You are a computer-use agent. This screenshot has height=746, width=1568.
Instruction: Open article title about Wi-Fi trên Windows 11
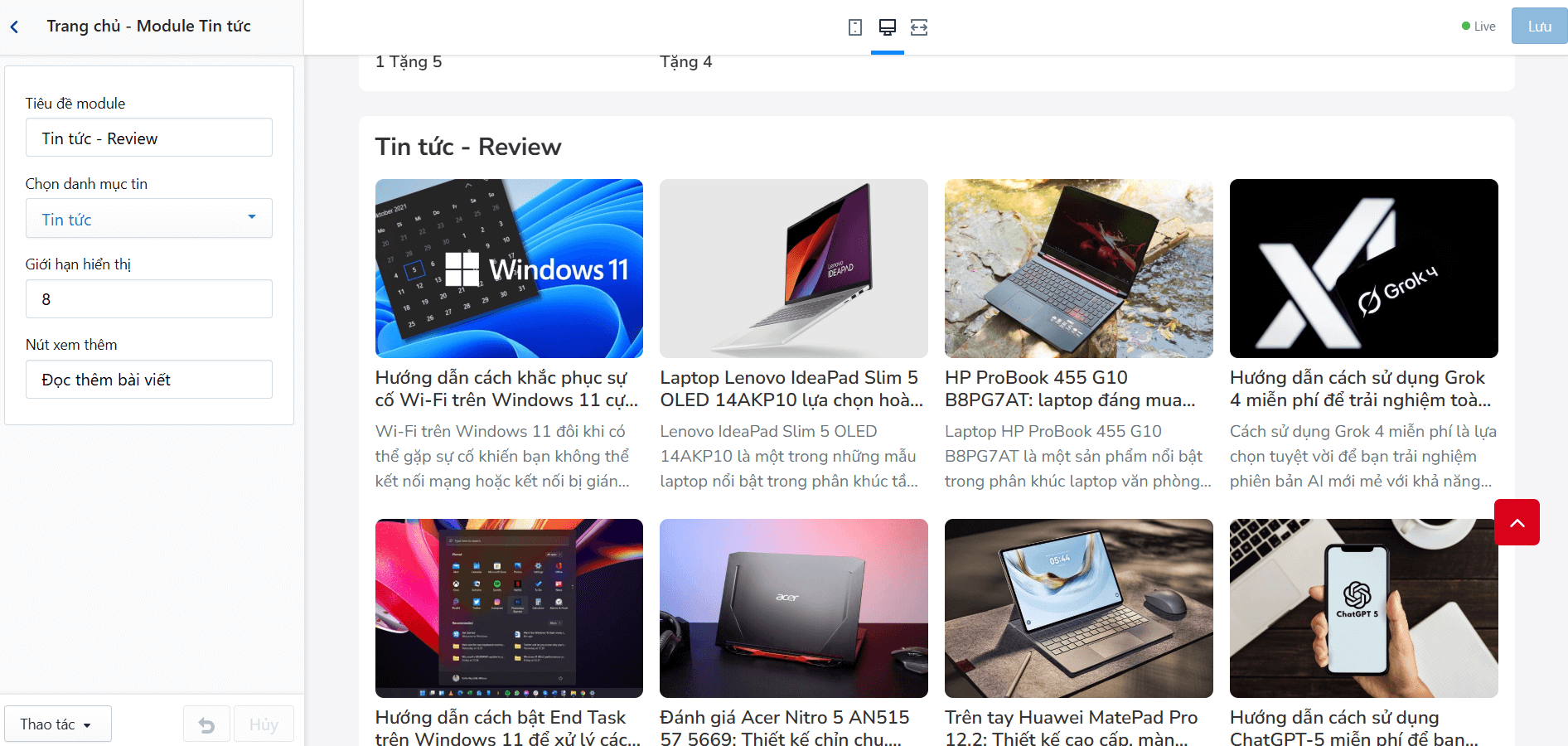(506, 389)
